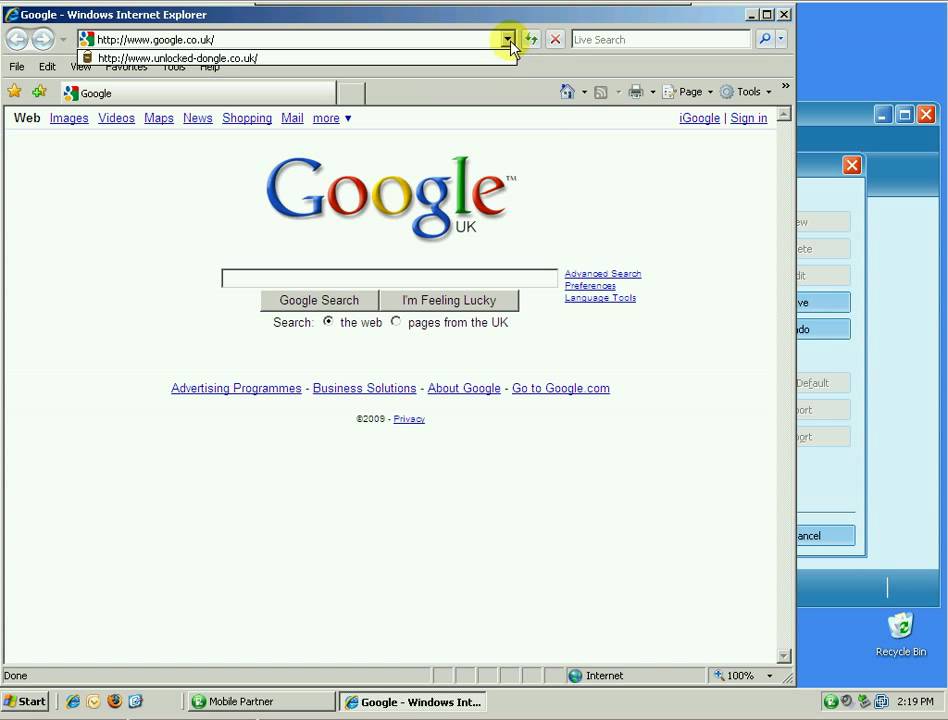Select the 'the web' radio option
This screenshot has height=720, width=948.
328,321
